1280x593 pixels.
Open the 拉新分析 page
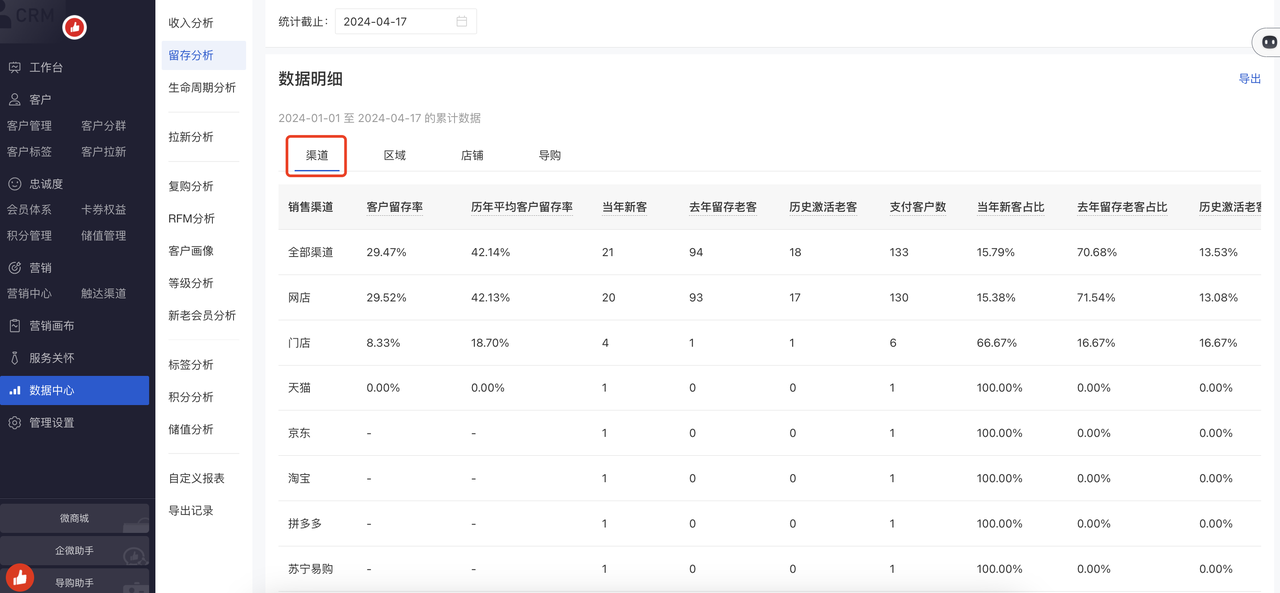[x=191, y=137]
